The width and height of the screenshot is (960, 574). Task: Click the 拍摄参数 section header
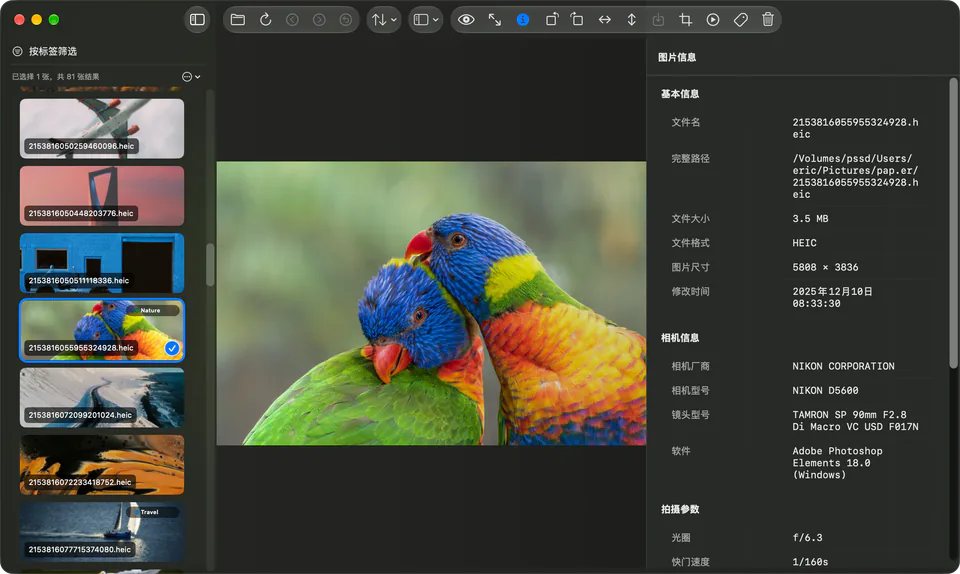[x=680, y=509]
